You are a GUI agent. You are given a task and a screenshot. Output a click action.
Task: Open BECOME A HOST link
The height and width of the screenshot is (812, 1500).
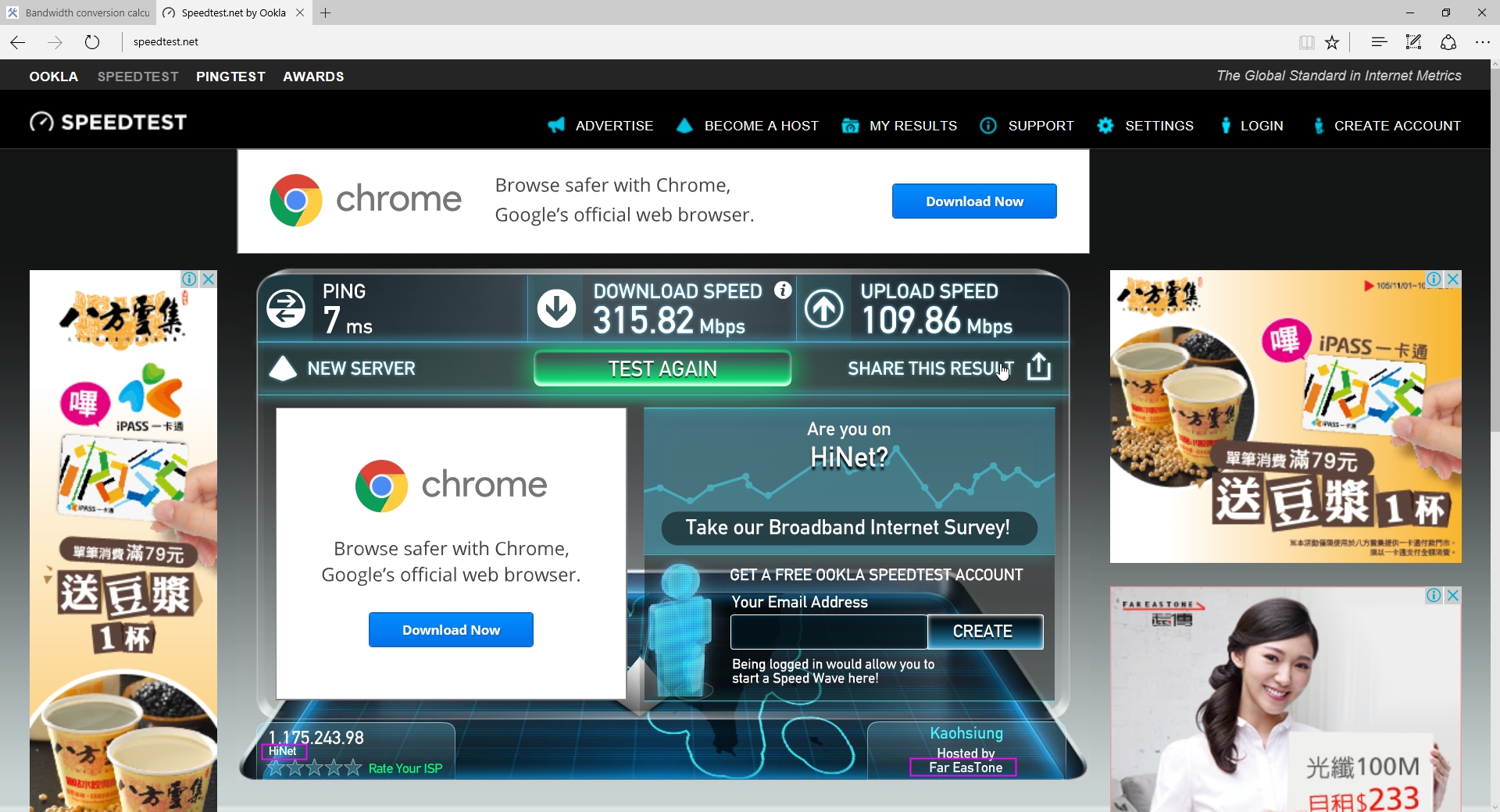pos(761,126)
